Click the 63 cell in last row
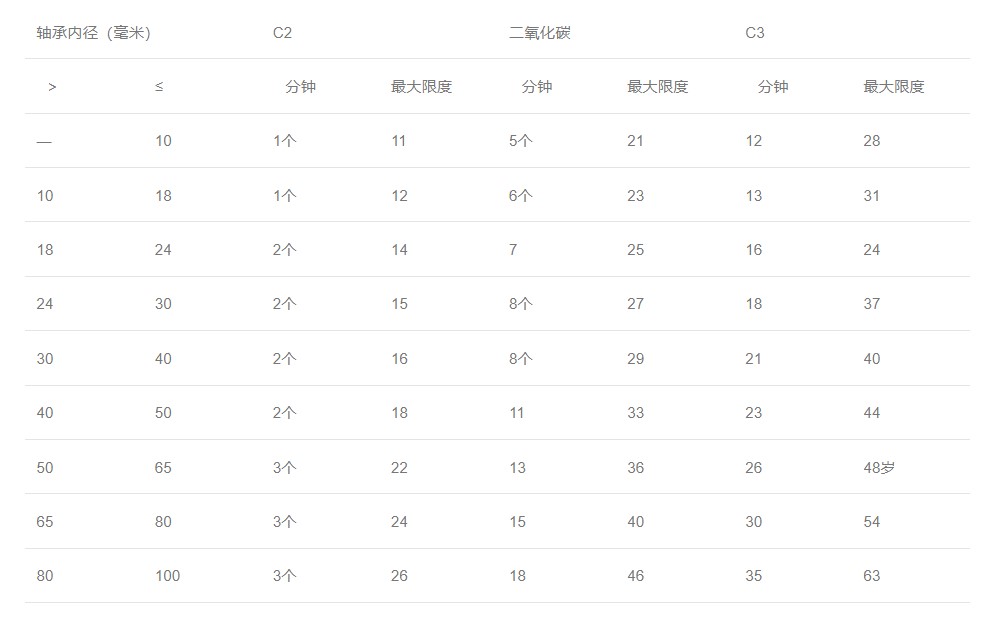Viewport: 998px width, 627px height. [x=871, y=576]
